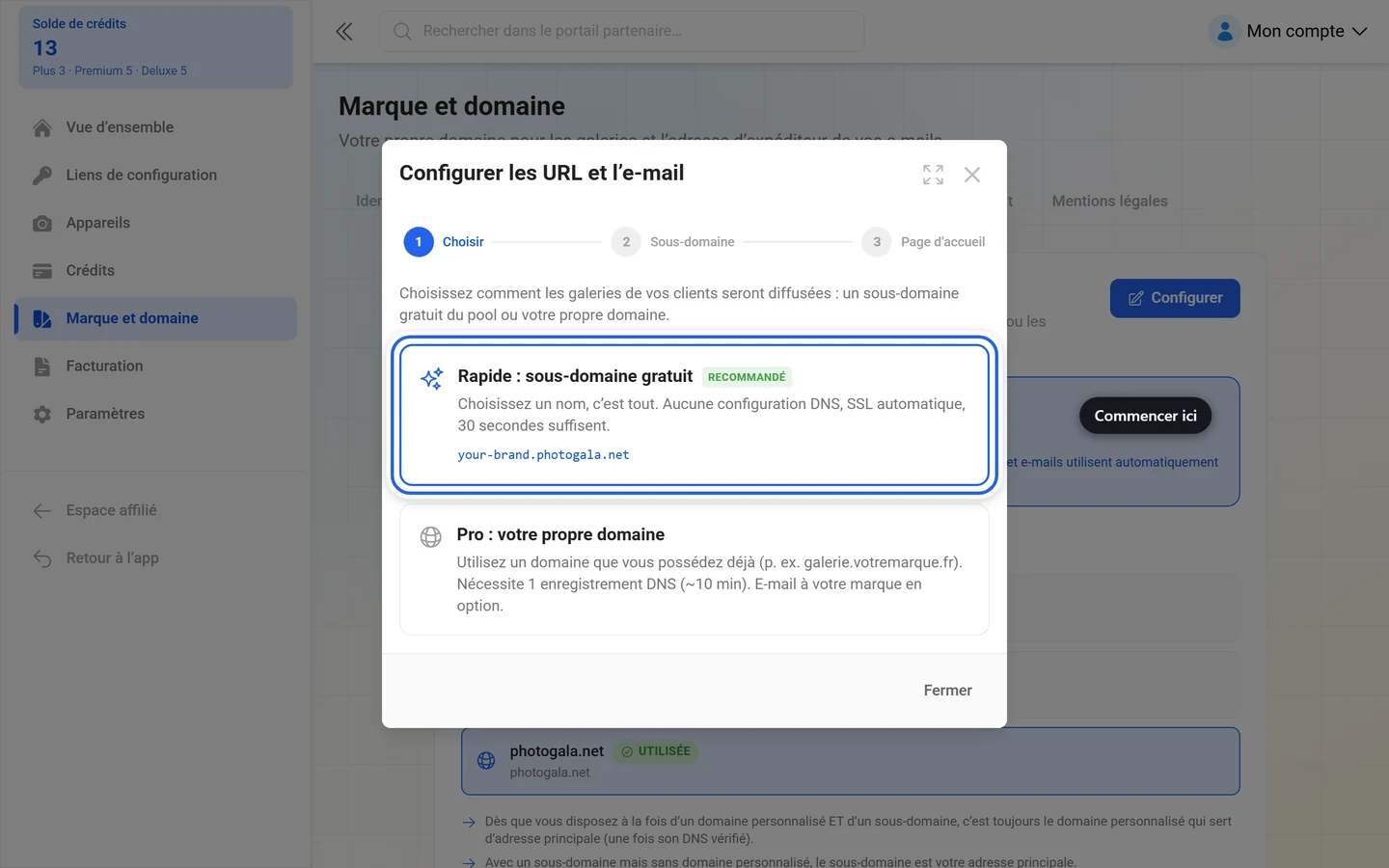Open Vue d'ensemble in sidebar
This screenshot has height=868, width=1389.
(156, 127)
